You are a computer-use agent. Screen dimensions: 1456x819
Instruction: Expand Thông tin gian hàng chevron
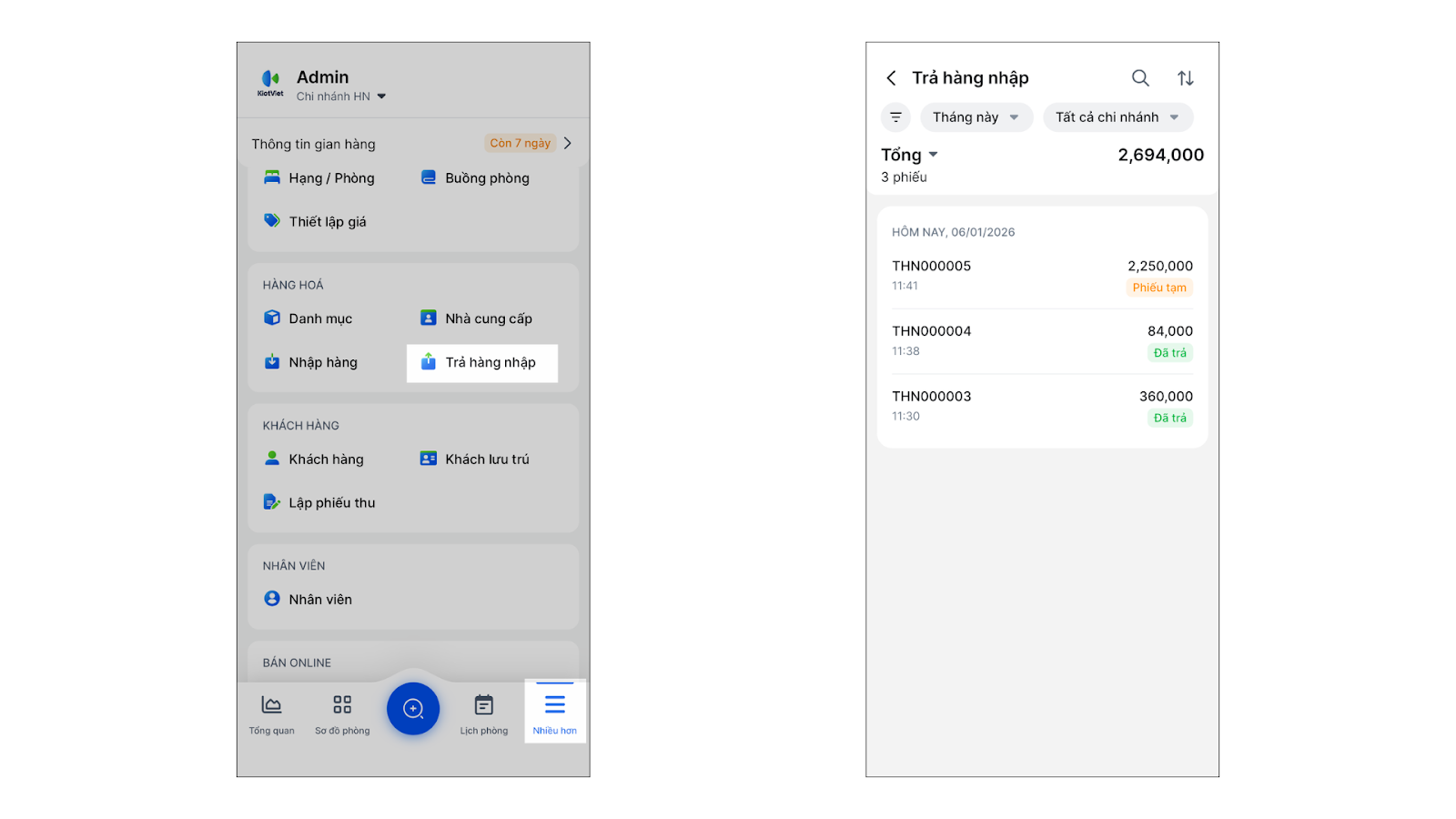(x=568, y=144)
